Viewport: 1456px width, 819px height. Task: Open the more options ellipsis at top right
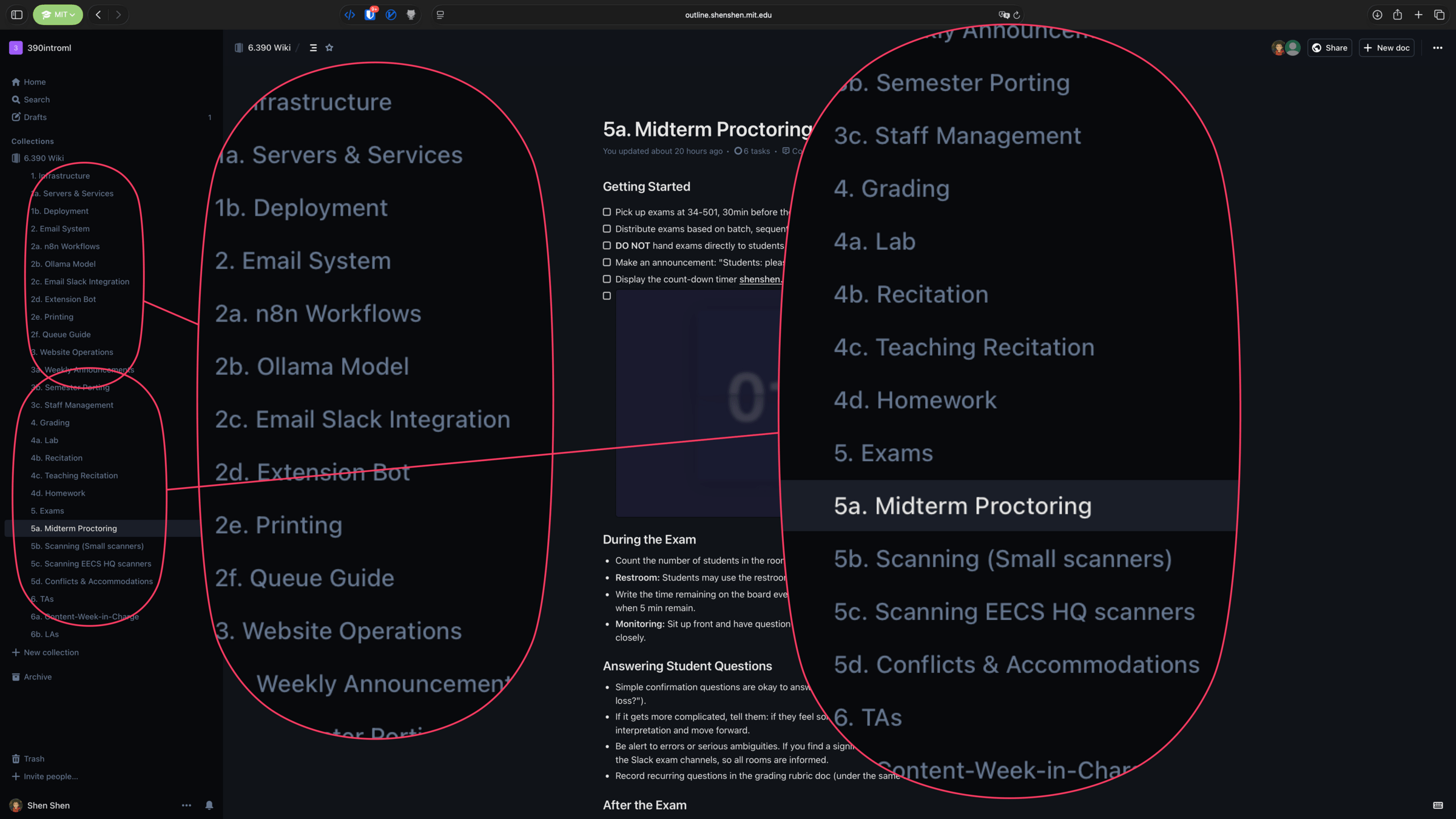1437,48
